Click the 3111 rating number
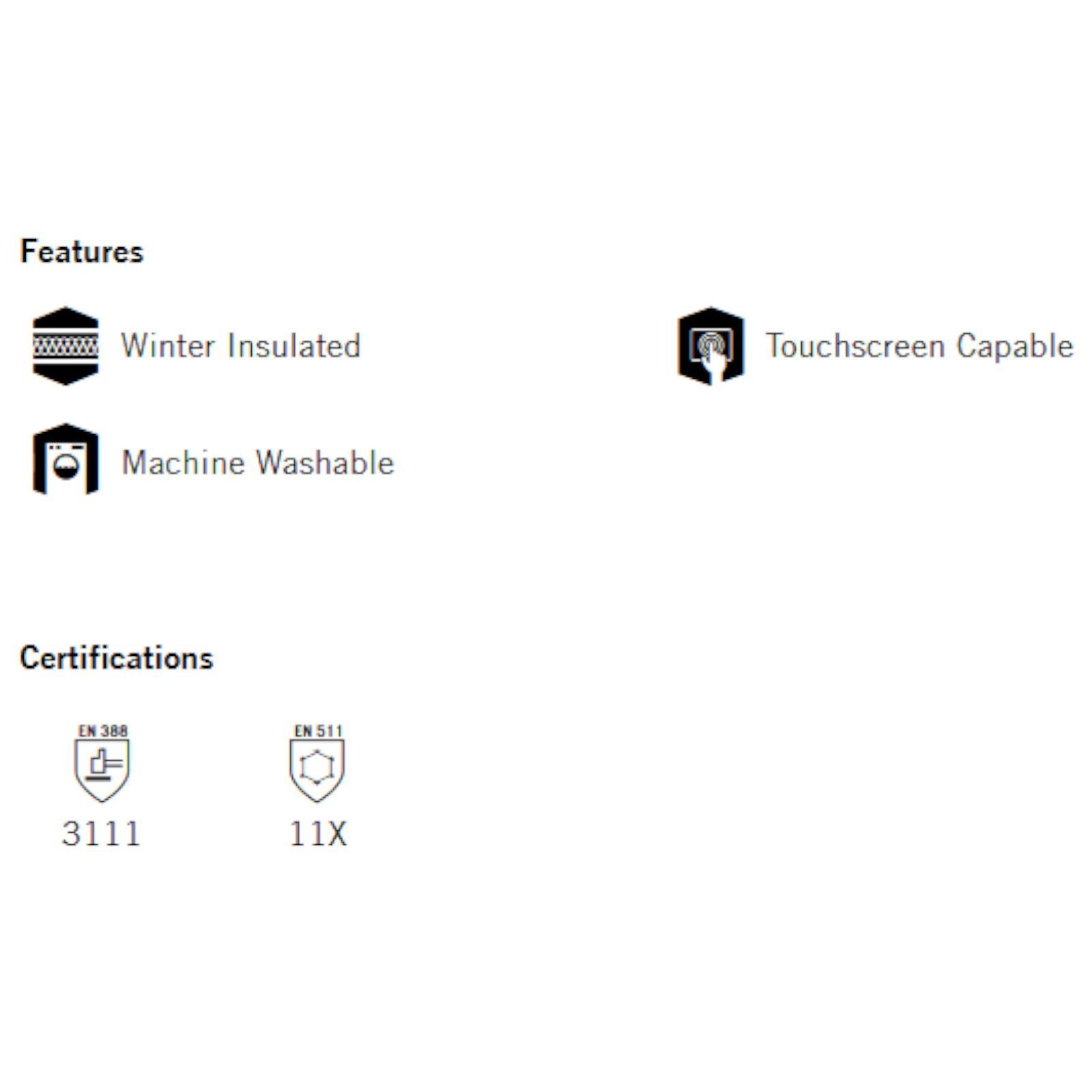1092x1092 pixels. click(x=102, y=833)
